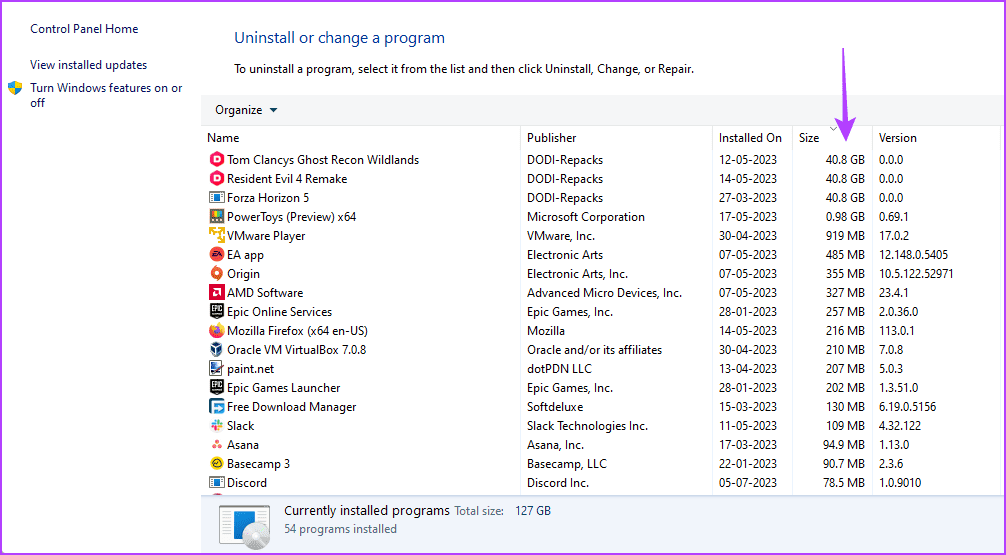Select the paint.net program name
Screen dimensions: 1006x555
click(250, 369)
